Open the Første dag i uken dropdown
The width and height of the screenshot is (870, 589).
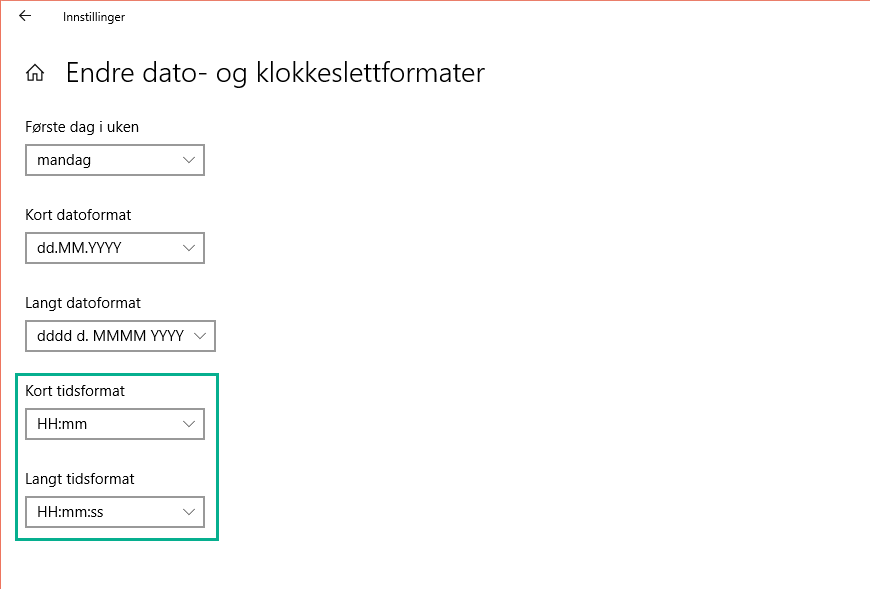pyautogui.click(x=114, y=160)
